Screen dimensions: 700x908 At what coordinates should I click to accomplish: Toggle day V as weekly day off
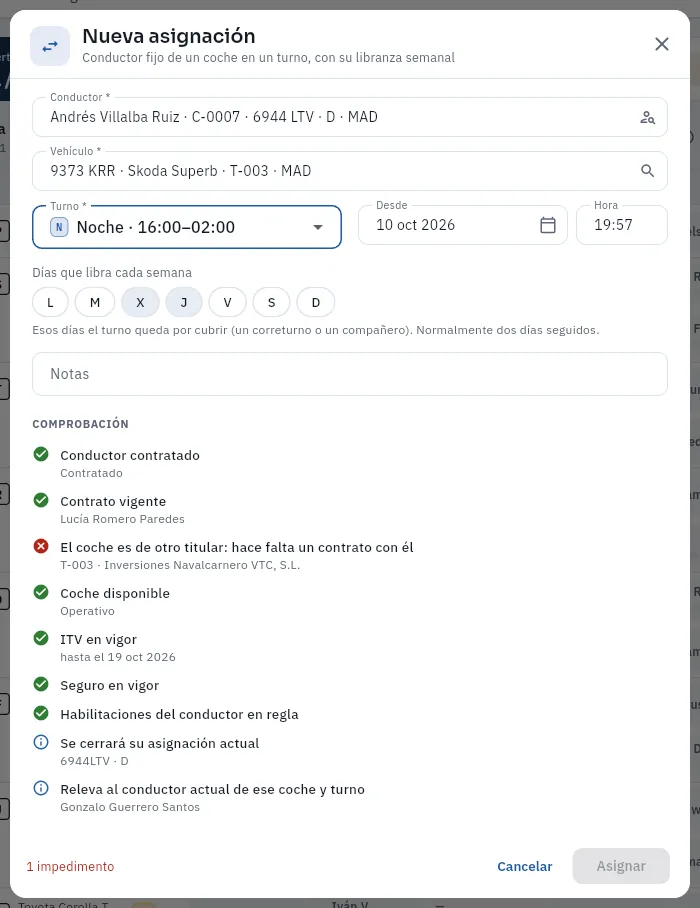point(228,302)
